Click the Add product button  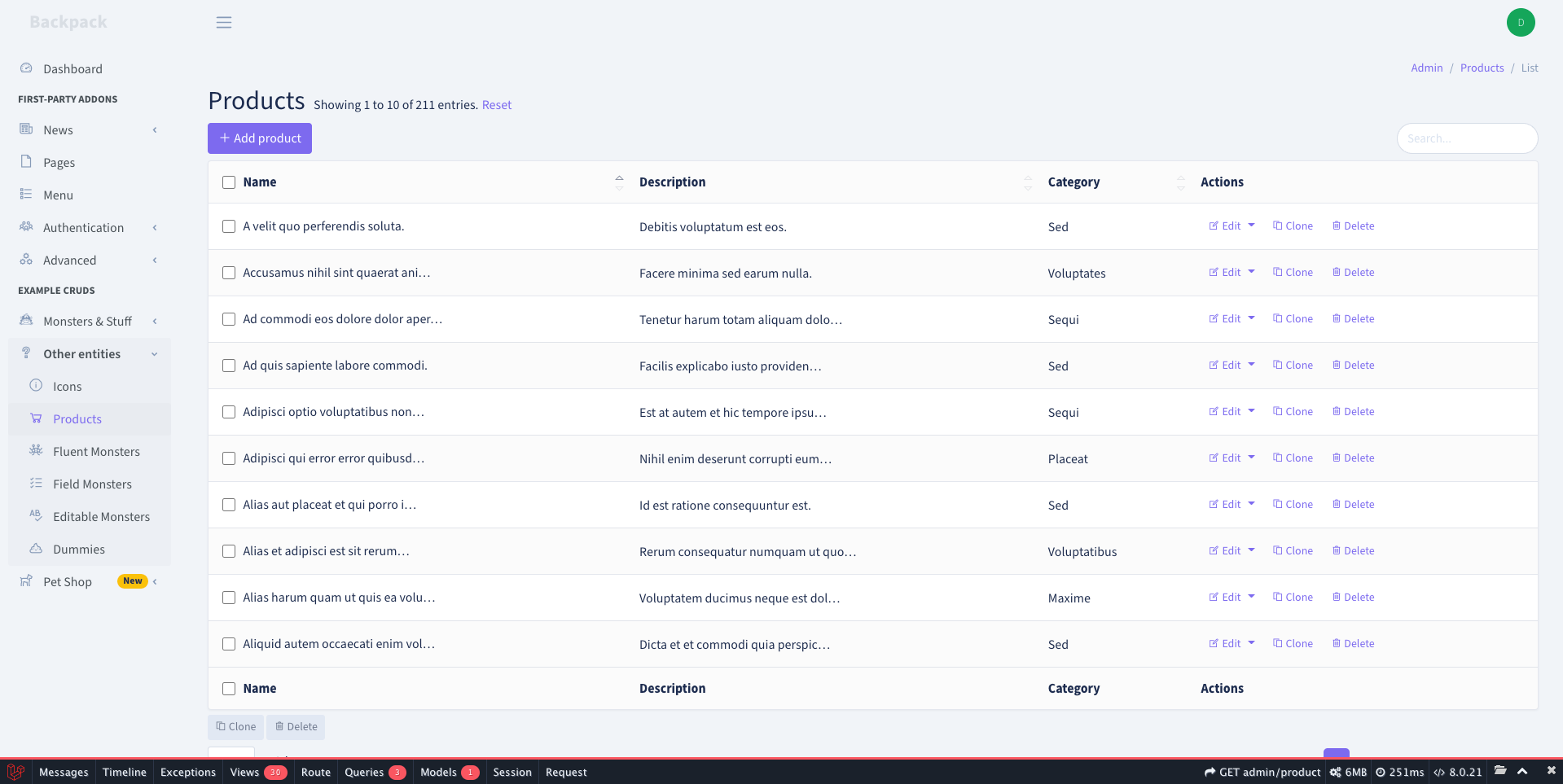pos(260,138)
